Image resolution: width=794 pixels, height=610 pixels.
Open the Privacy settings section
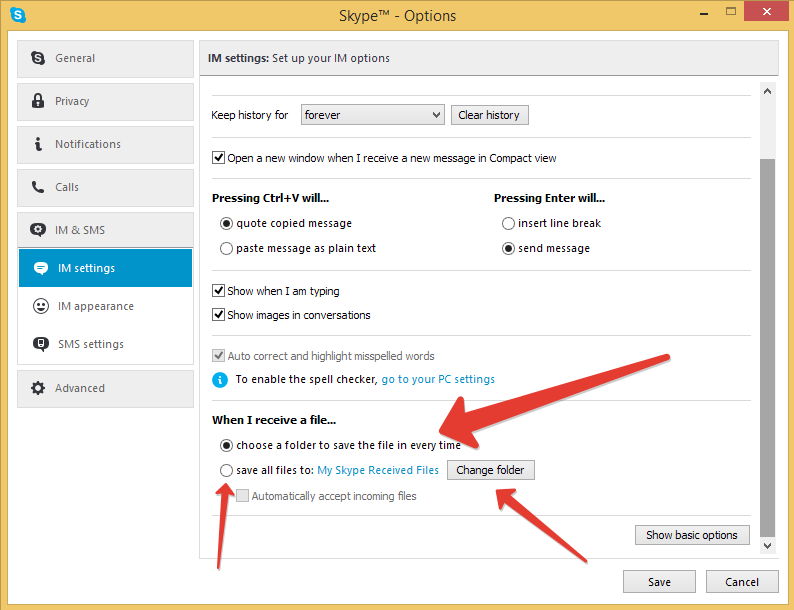(105, 102)
